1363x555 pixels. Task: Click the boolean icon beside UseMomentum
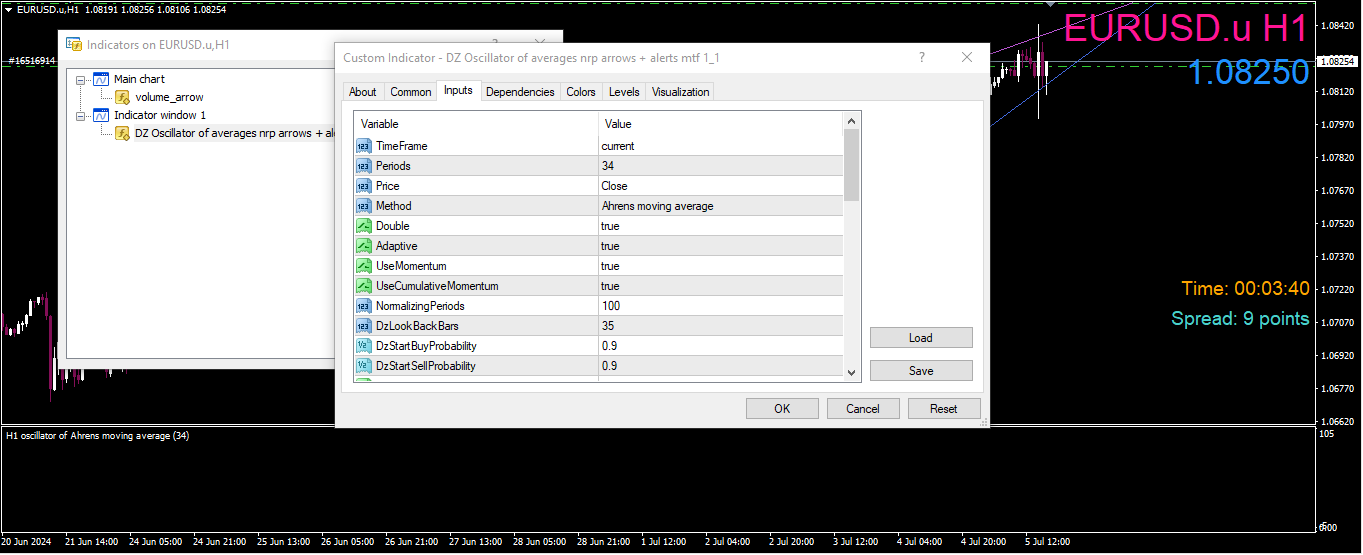pyautogui.click(x=364, y=266)
